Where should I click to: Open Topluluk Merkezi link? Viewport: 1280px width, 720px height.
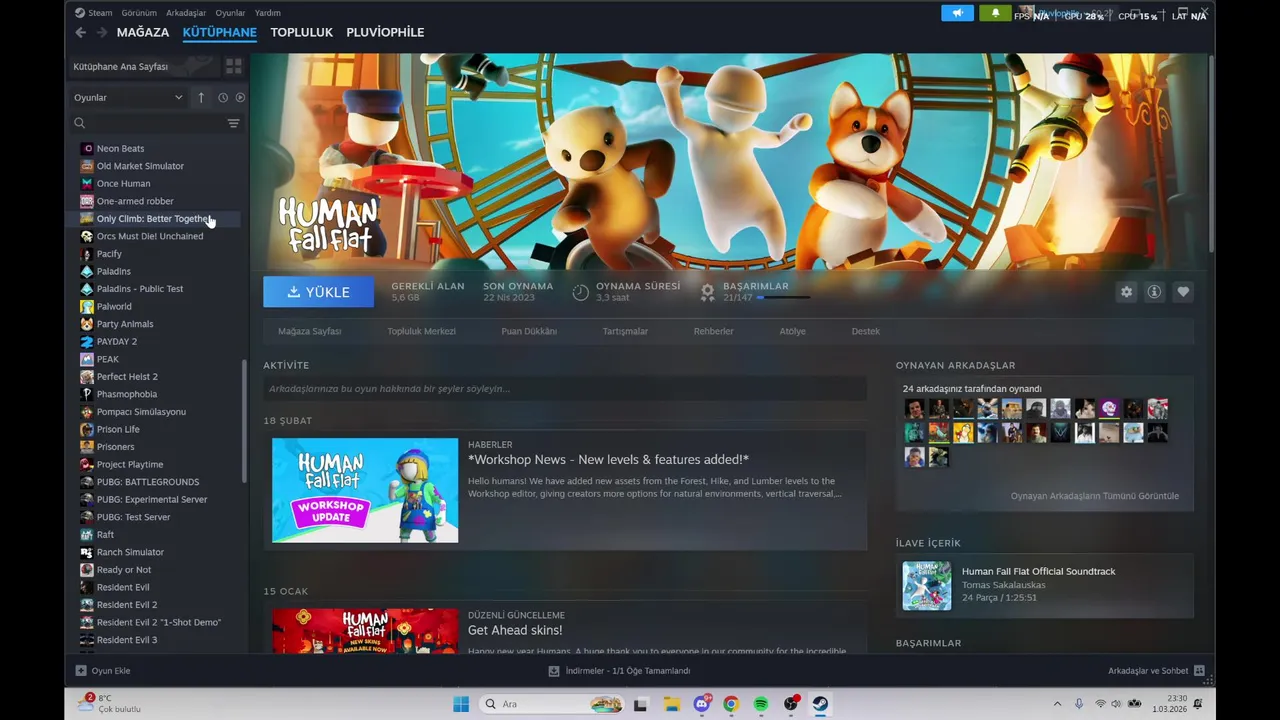coord(421,331)
